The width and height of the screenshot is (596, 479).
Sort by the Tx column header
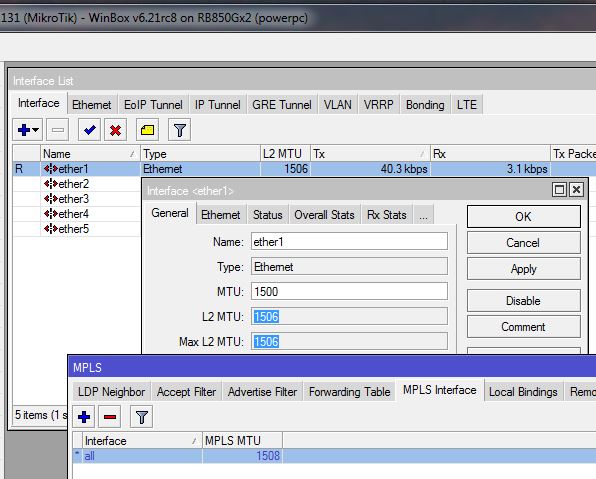coord(370,154)
